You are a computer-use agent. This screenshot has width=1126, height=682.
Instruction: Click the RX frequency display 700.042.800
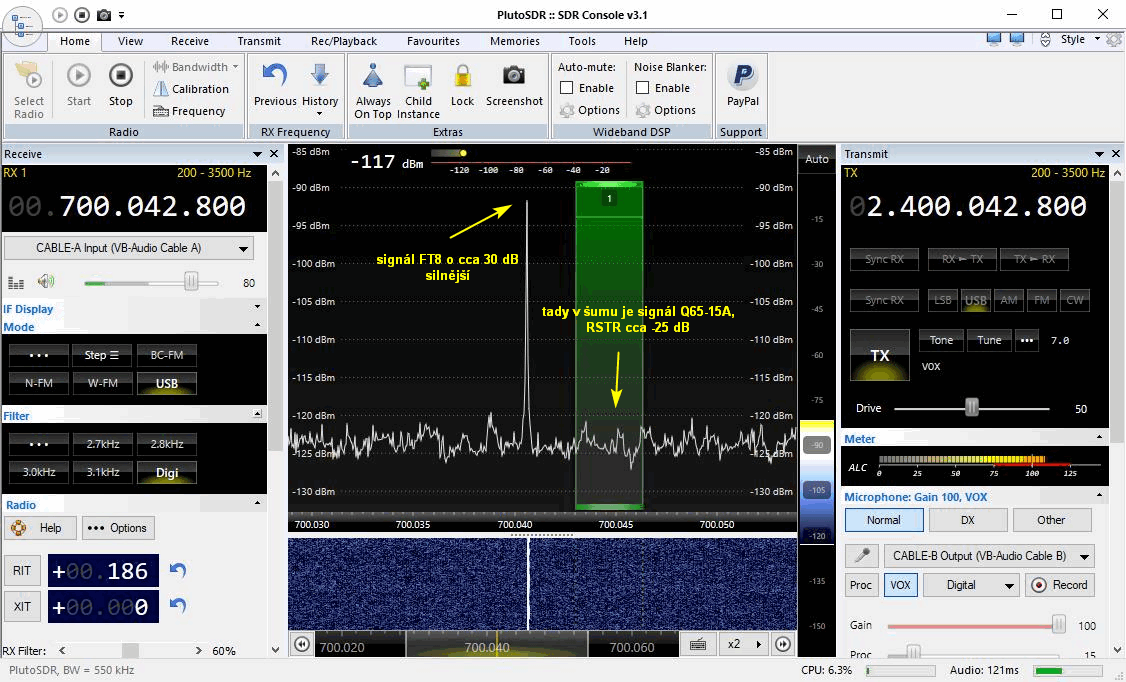coord(152,206)
